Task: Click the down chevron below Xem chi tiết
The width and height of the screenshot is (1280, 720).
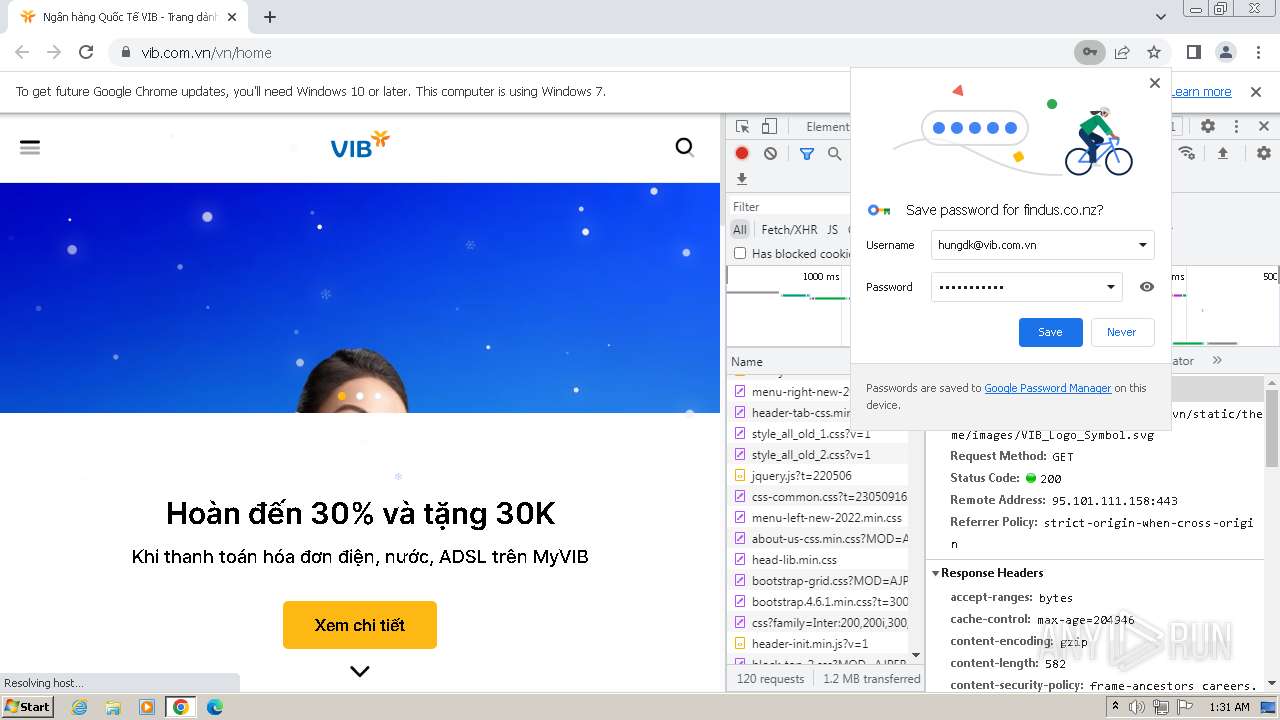Action: (360, 671)
